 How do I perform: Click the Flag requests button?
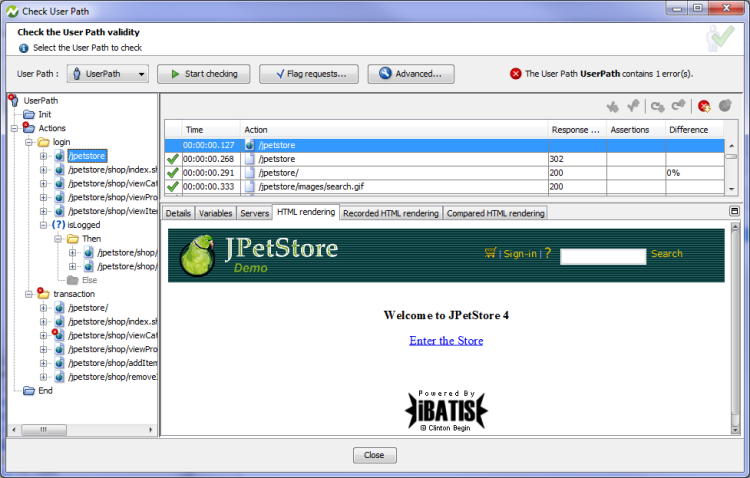pyautogui.click(x=309, y=74)
